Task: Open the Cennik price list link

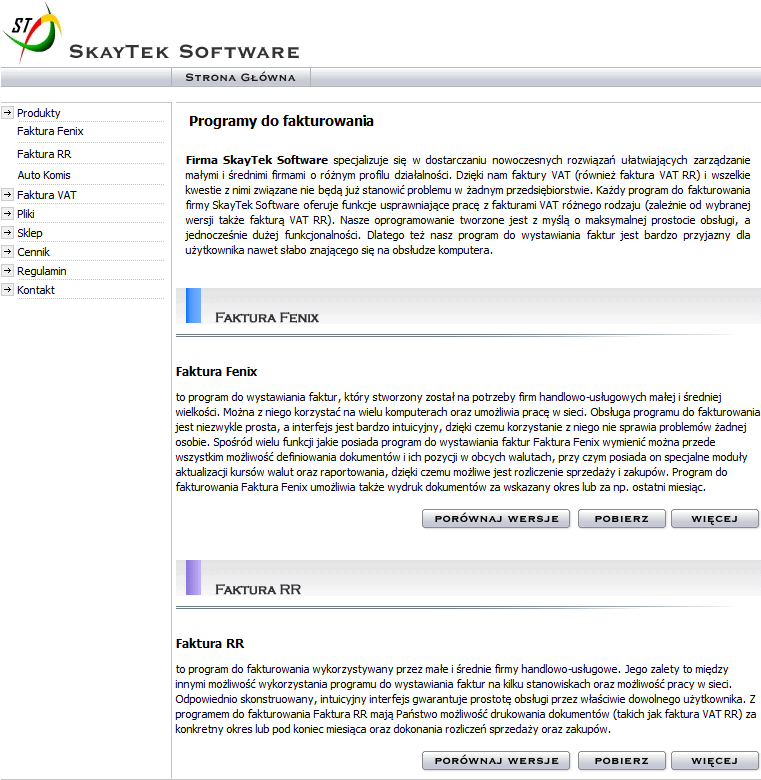Action: click(x=33, y=252)
